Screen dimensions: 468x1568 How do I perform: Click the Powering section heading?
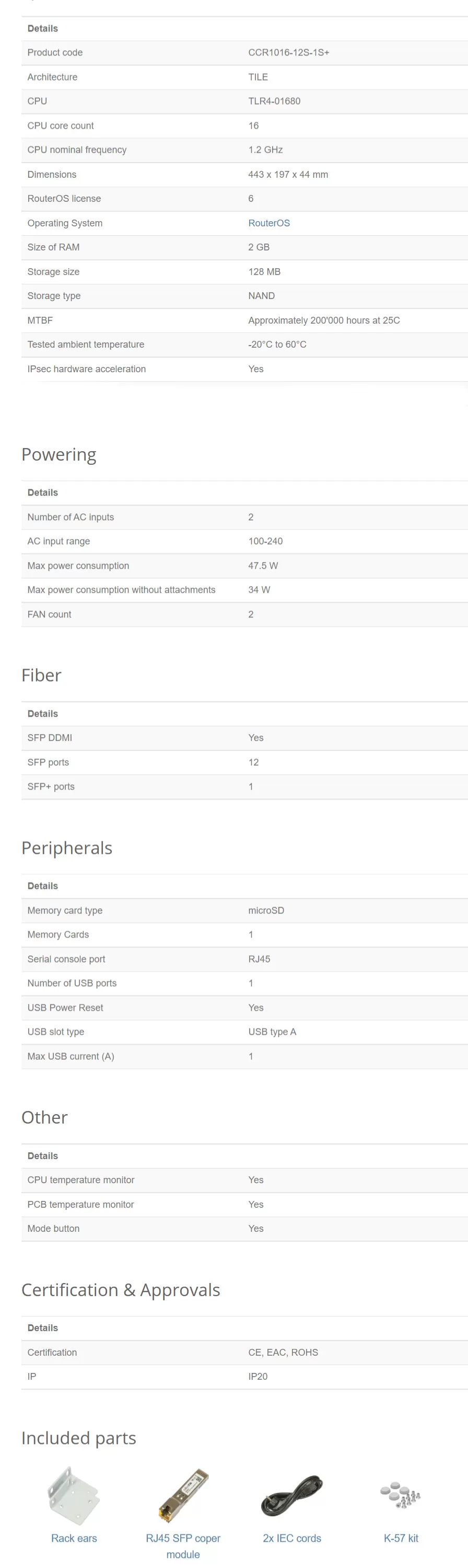pyautogui.click(x=59, y=455)
